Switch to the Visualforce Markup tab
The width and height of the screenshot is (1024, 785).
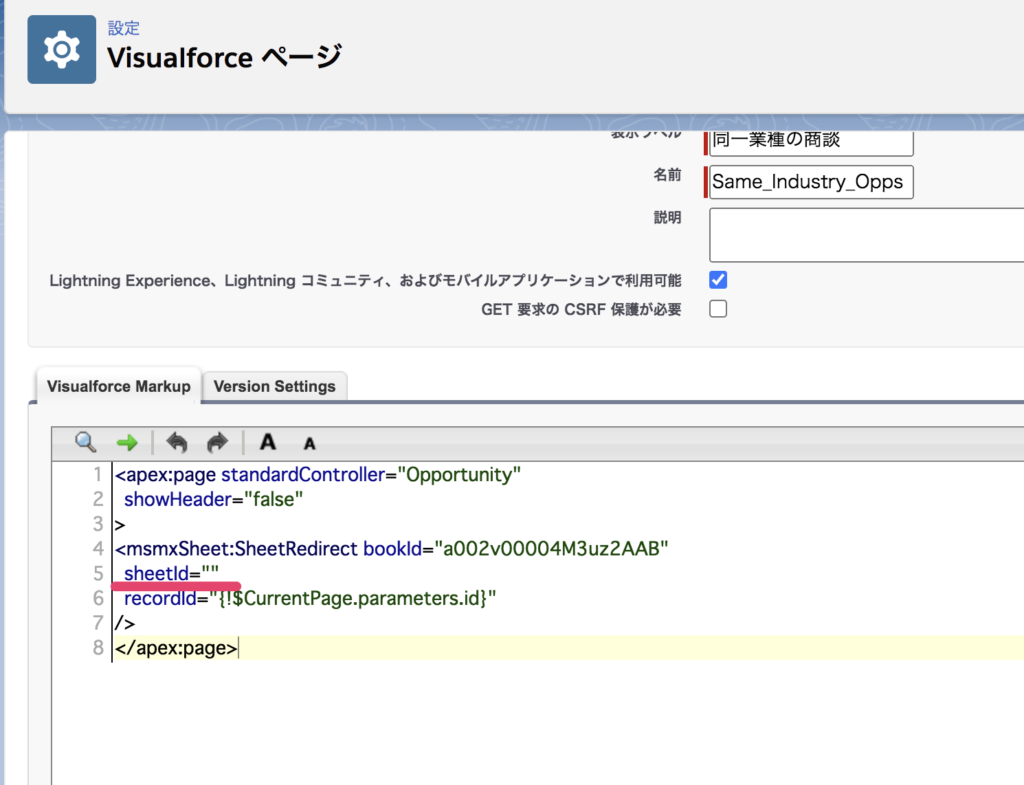(118, 386)
